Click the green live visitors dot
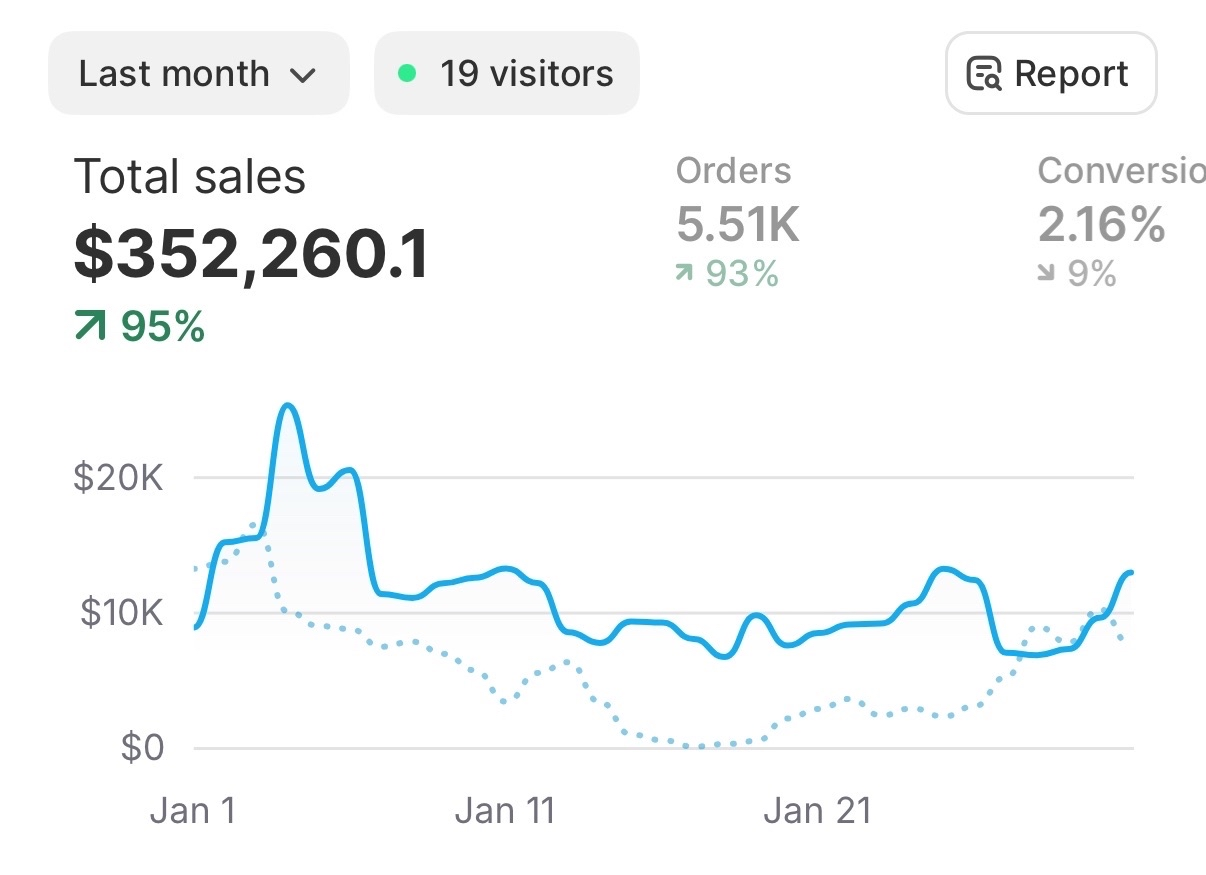Screen dimensions: 1206x875 [407, 73]
